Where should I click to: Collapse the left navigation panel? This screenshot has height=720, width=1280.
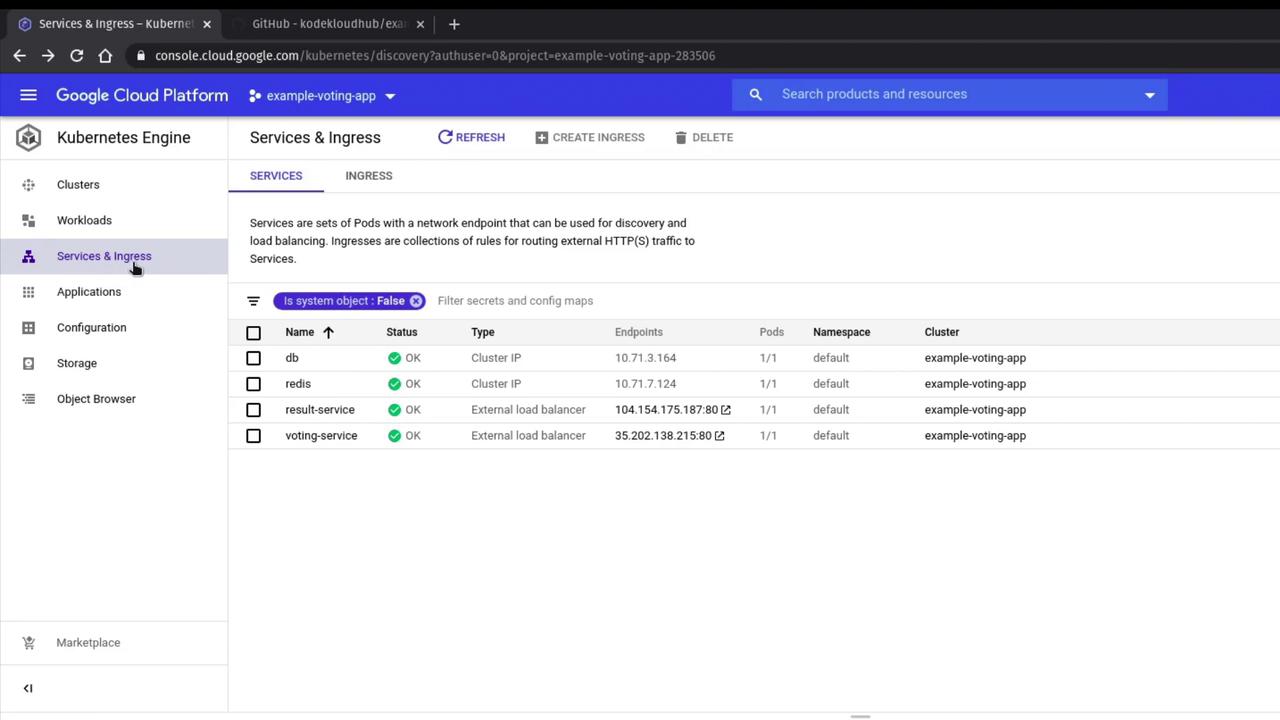coord(28,688)
